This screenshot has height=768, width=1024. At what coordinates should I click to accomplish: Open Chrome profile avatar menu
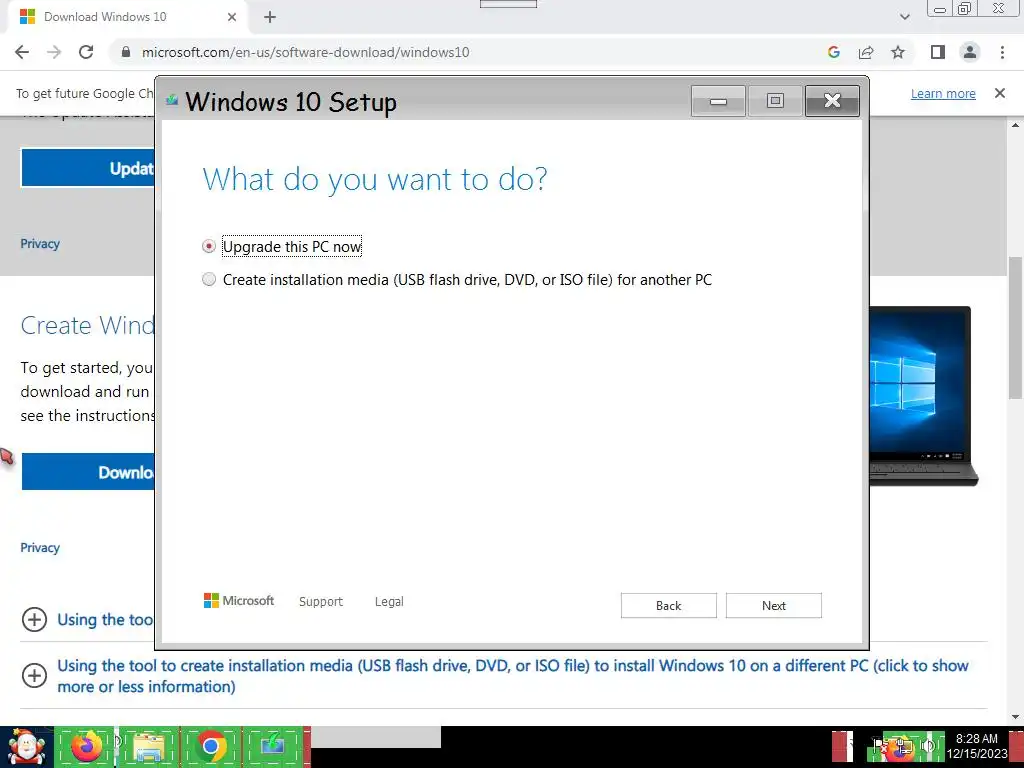click(x=970, y=52)
